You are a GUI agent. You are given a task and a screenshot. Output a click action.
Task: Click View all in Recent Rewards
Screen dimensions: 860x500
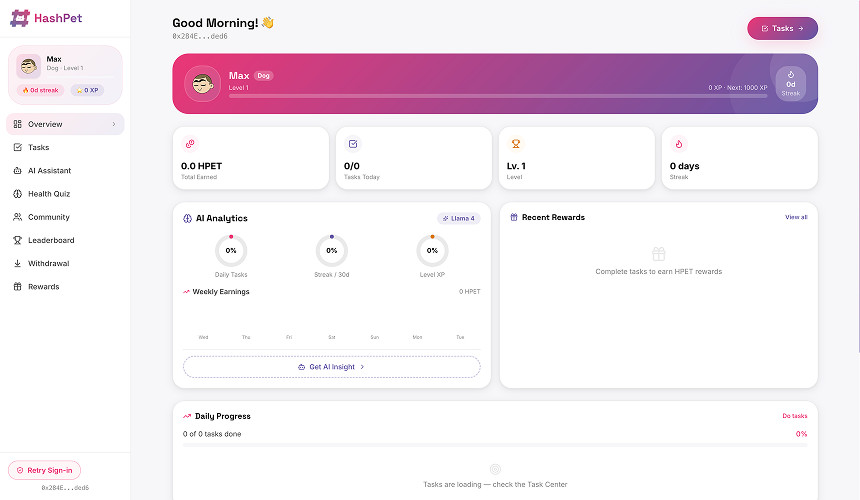[796, 217]
